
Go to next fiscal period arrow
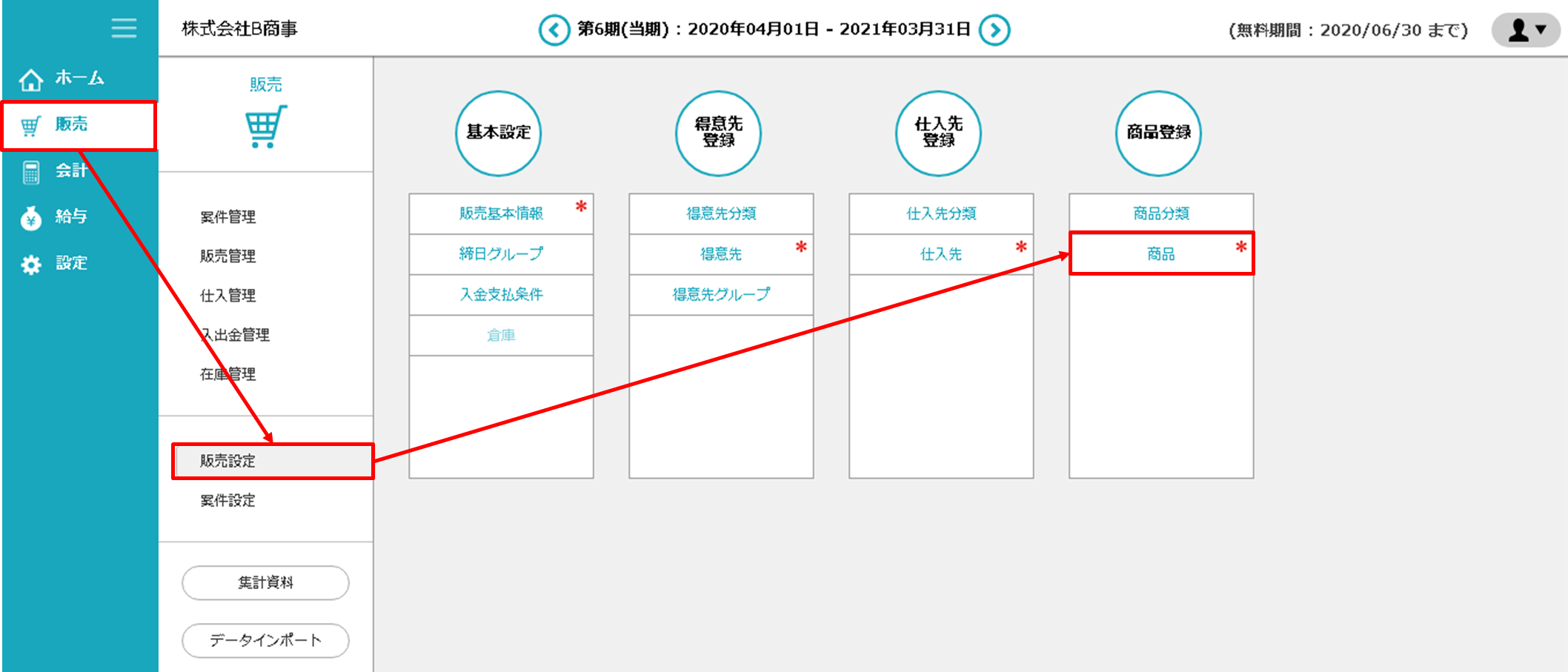click(x=994, y=30)
